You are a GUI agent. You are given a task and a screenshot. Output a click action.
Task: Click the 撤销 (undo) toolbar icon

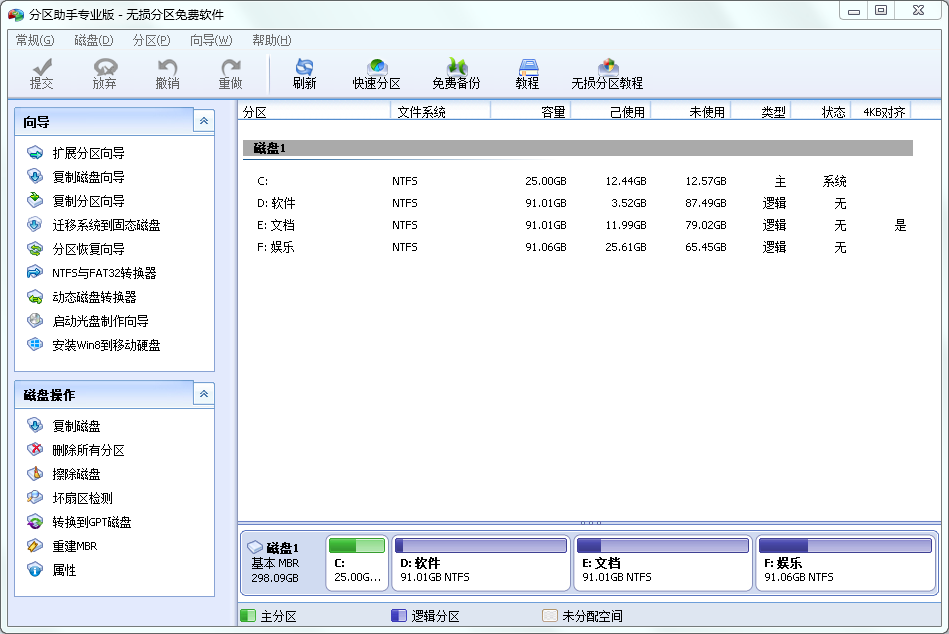[x=168, y=74]
